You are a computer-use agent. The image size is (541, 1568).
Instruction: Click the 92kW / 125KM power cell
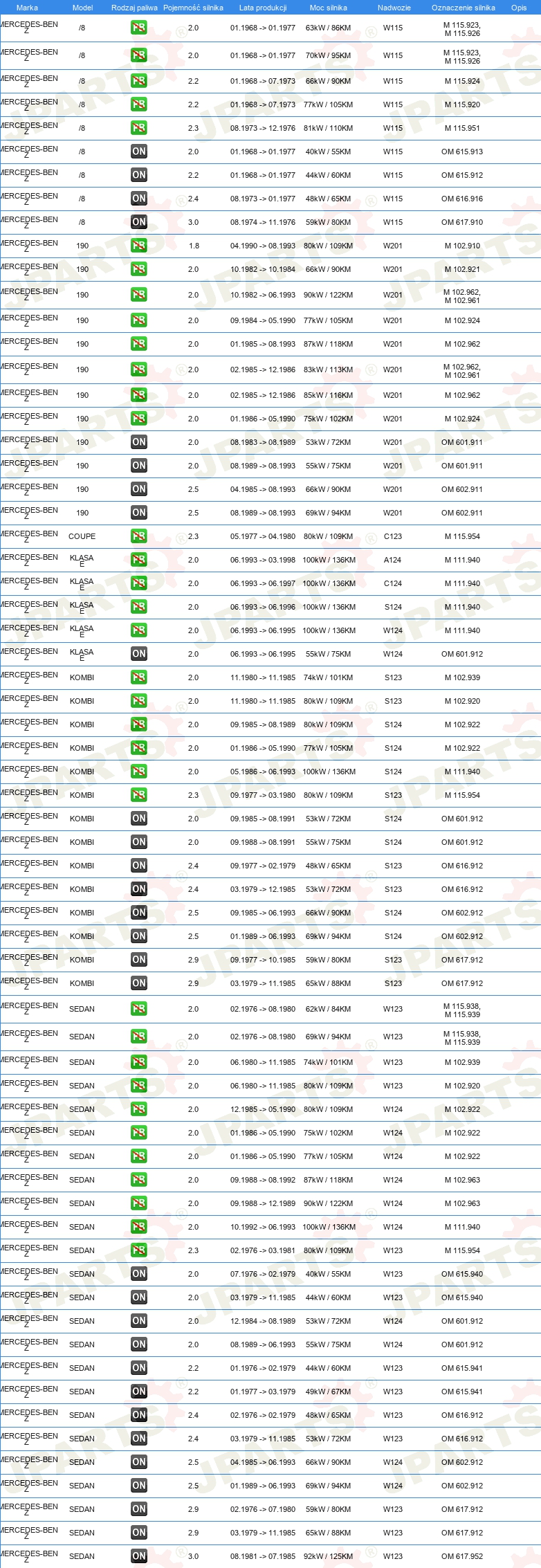(x=328, y=1556)
